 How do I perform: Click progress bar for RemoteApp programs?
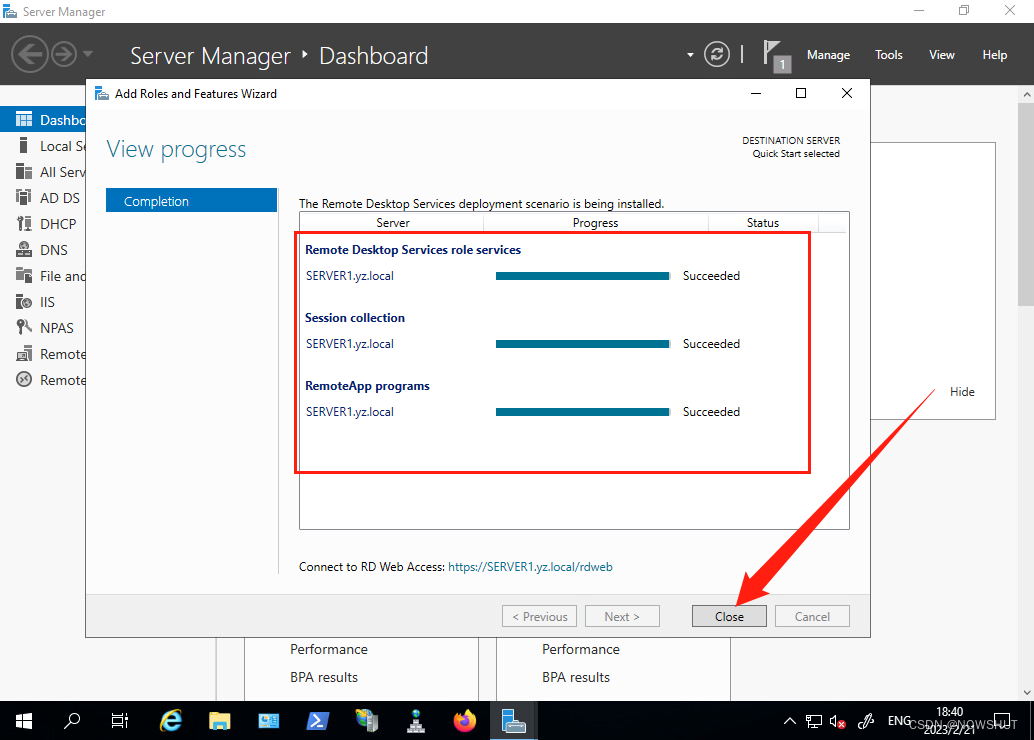583,412
